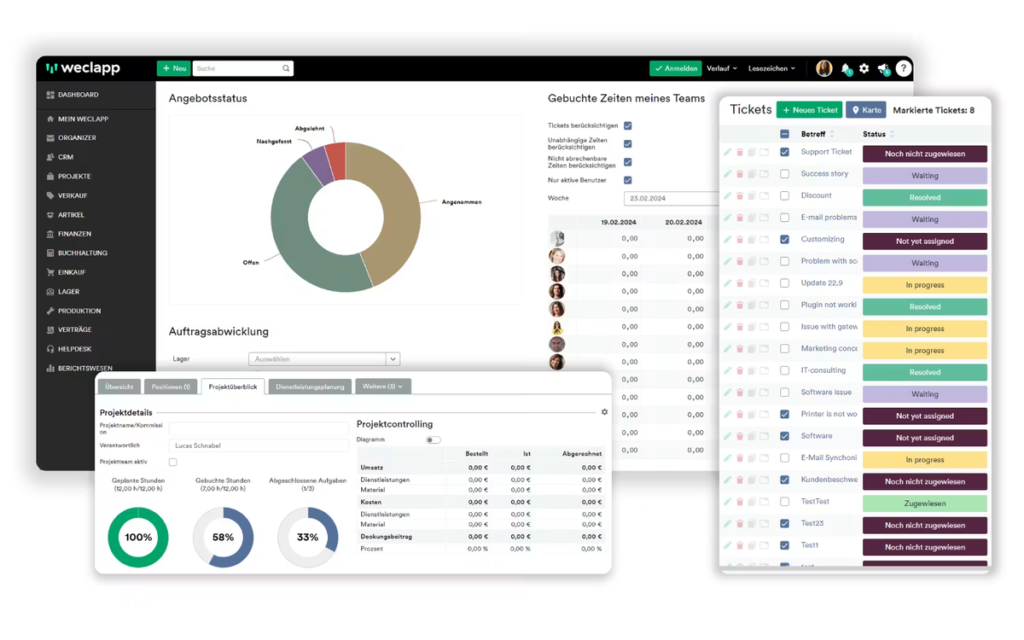Open the Verlauf dropdown menu
The image size is (1024, 640).
[722, 69]
